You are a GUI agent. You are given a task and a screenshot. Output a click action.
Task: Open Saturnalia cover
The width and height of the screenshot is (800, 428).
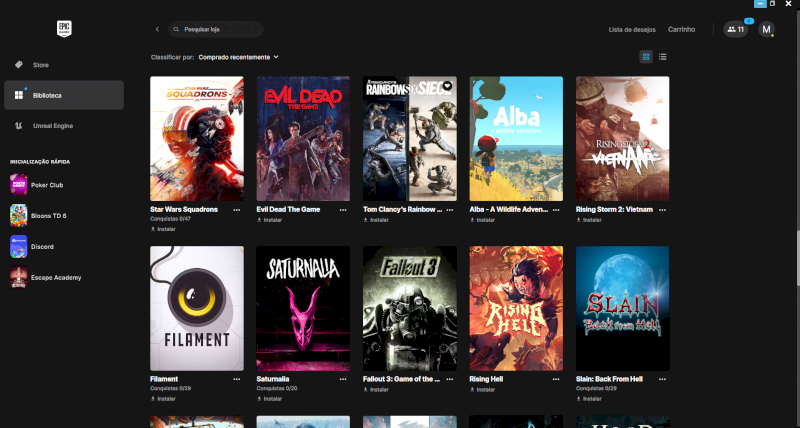coord(303,308)
